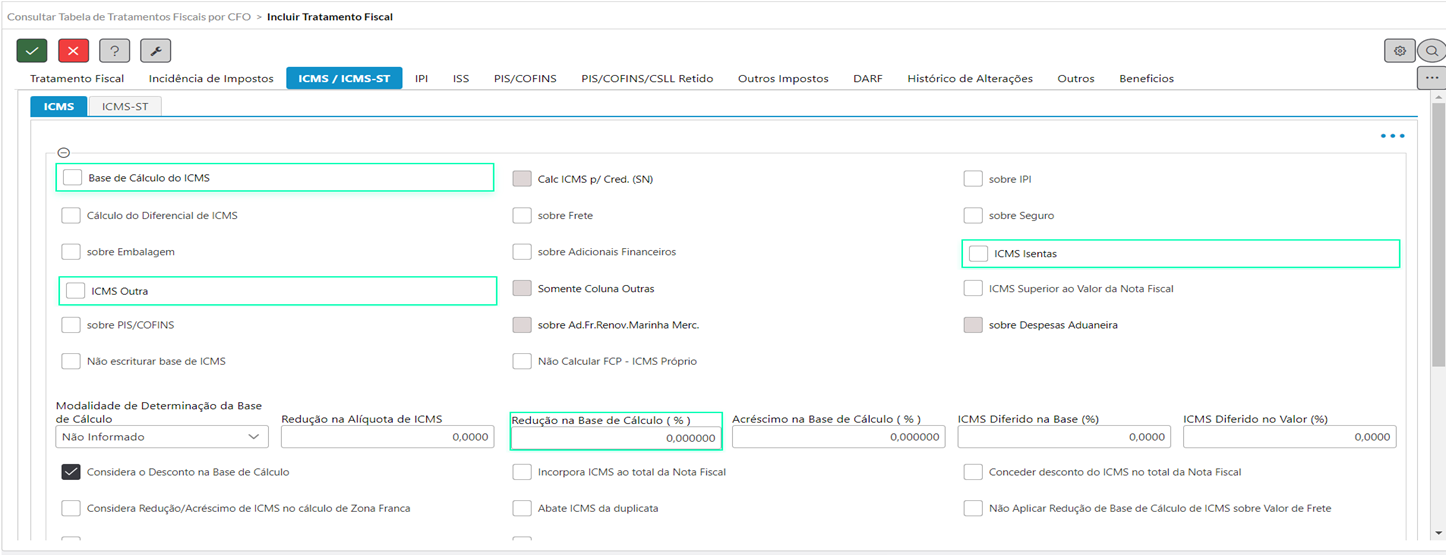Click the Redução na Base de Cálculo field
1446x555 pixels.
[615, 438]
